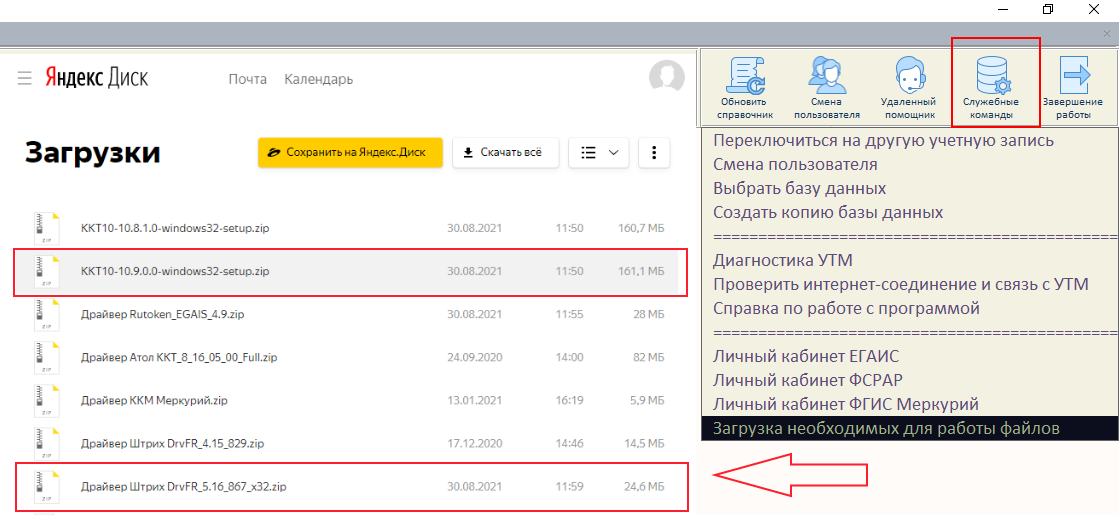Open the 'Почта' link in header

click(x=247, y=79)
